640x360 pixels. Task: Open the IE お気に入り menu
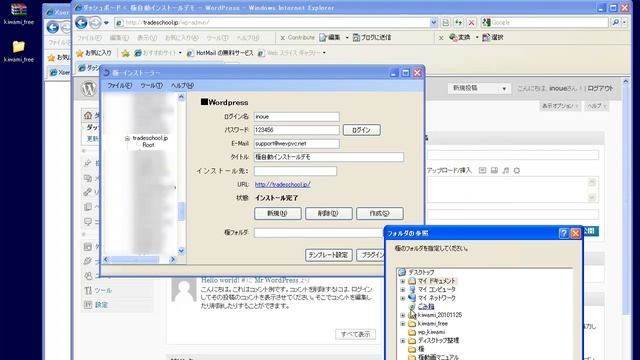click(x=181, y=38)
